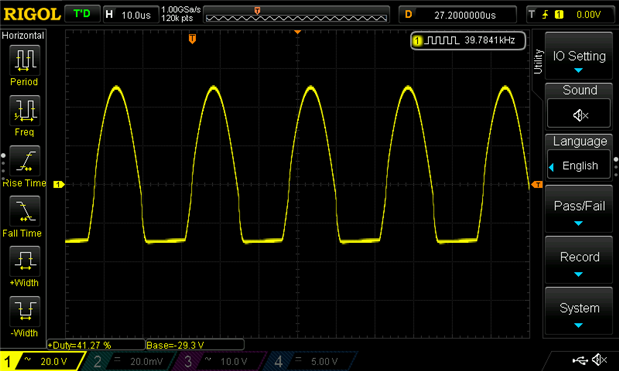Click the channel 1 ground level marker
The width and height of the screenshot is (619, 371).
(59, 184)
